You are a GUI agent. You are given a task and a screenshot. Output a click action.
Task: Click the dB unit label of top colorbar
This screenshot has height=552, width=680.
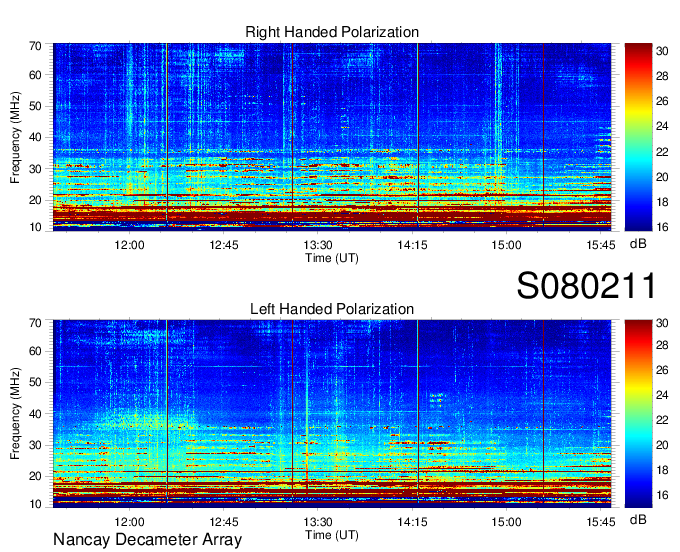click(638, 244)
